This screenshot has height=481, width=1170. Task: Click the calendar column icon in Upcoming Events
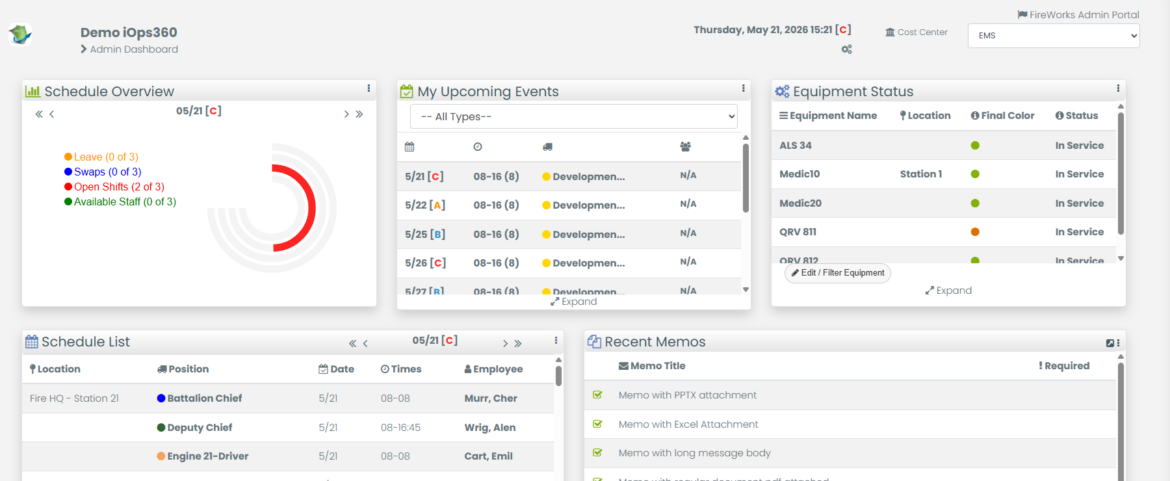tap(410, 147)
